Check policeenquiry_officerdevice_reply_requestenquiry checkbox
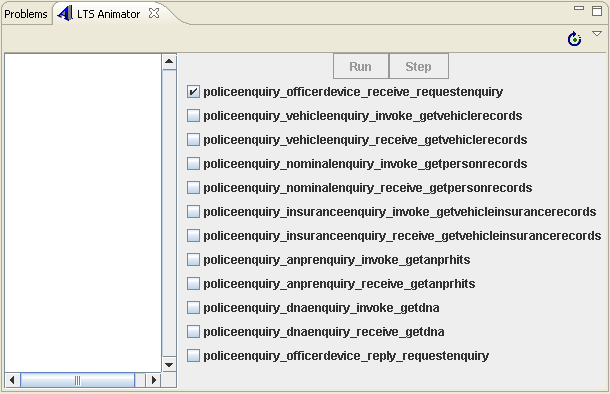 (x=193, y=355)
